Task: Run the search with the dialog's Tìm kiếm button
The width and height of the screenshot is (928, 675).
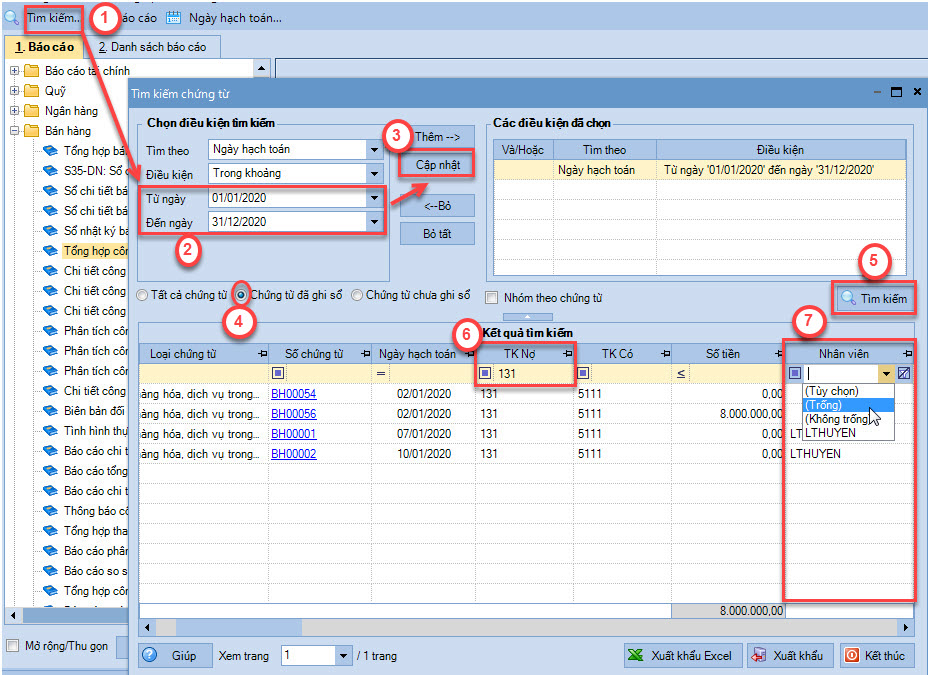Action: [x=874, y=298]
